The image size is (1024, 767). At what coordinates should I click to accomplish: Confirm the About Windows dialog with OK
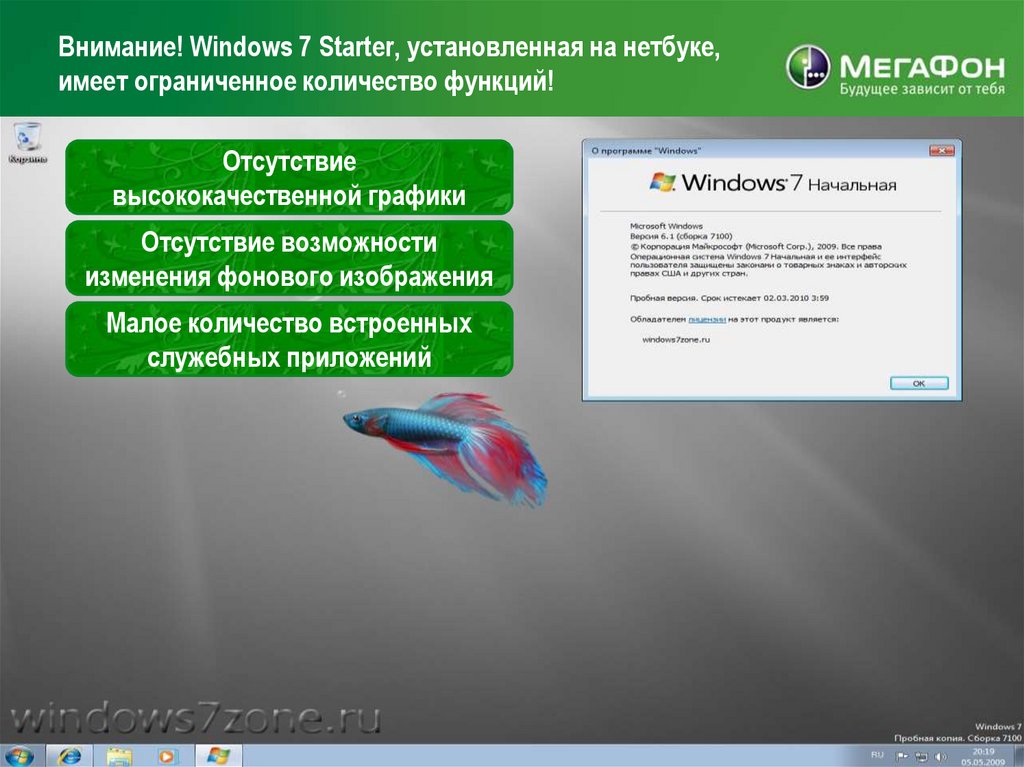(919, 384)
